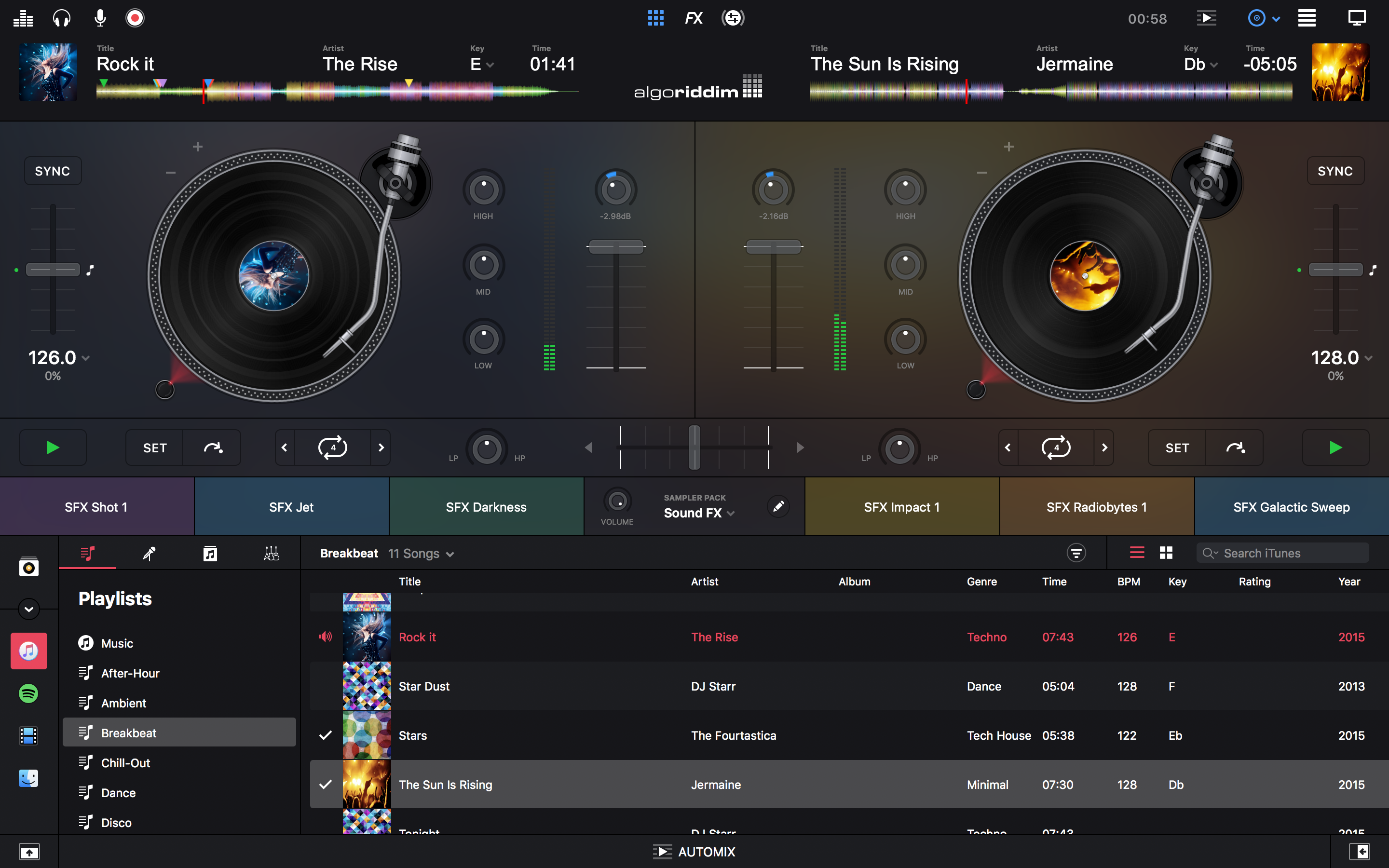Trigger the SFX Darkness sample pad
The image size is (1389, 868).
click(x=486, y=507)
